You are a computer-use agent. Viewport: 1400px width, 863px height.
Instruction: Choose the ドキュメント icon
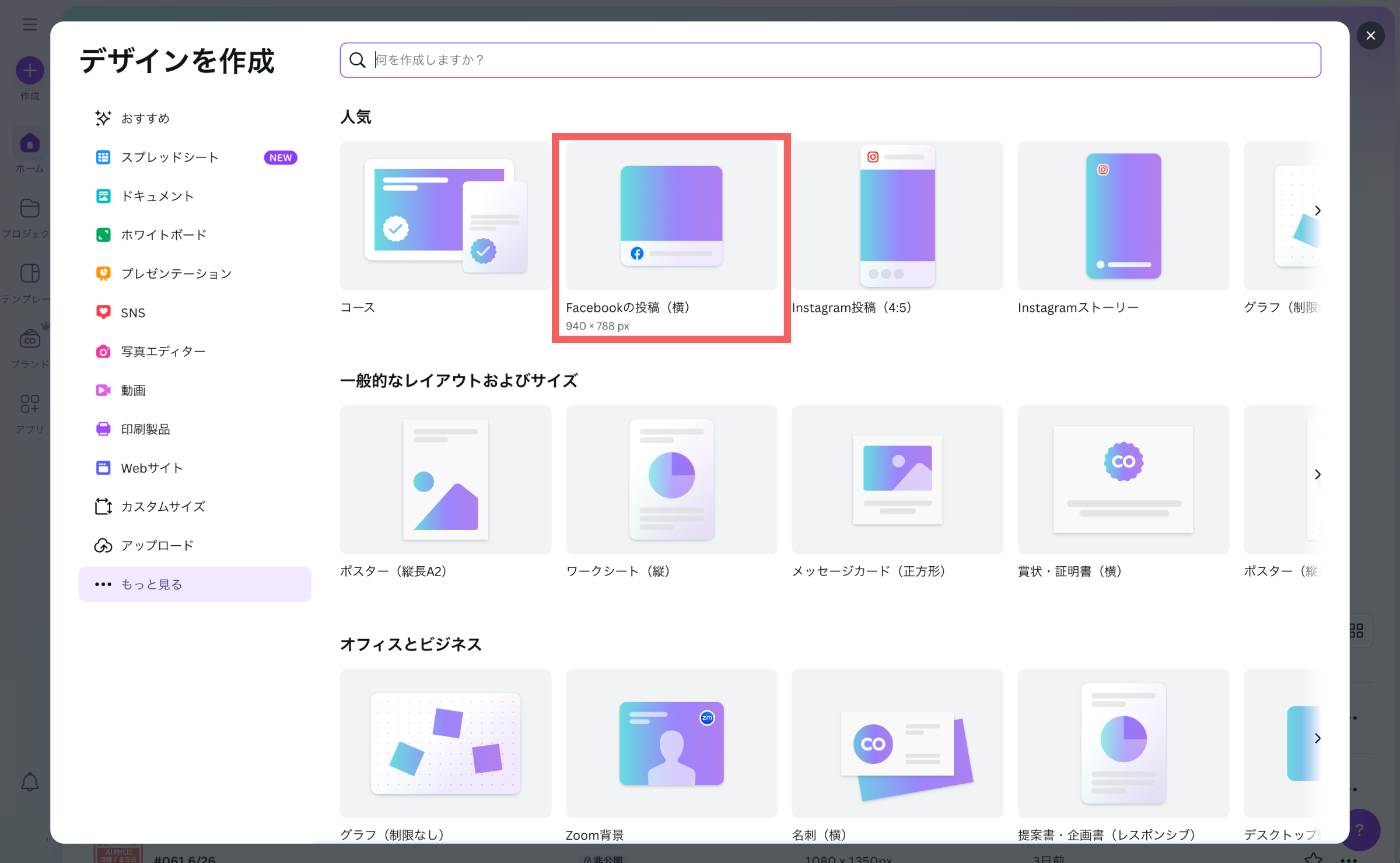pyautogui.click(x=103, y=196)
